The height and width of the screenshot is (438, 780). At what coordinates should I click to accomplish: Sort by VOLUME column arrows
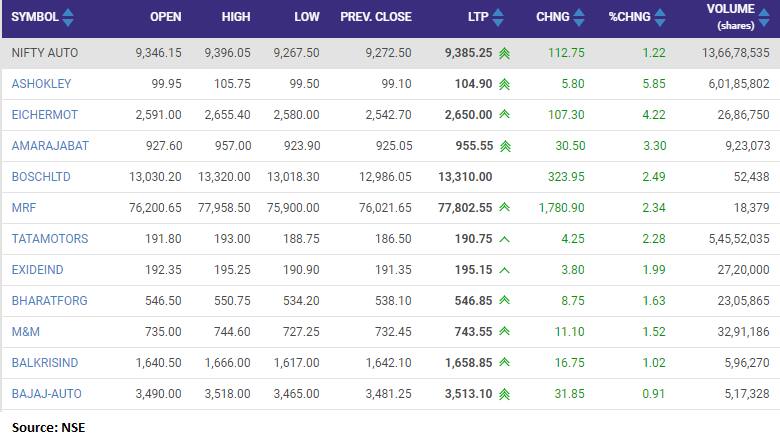[764, 17]
